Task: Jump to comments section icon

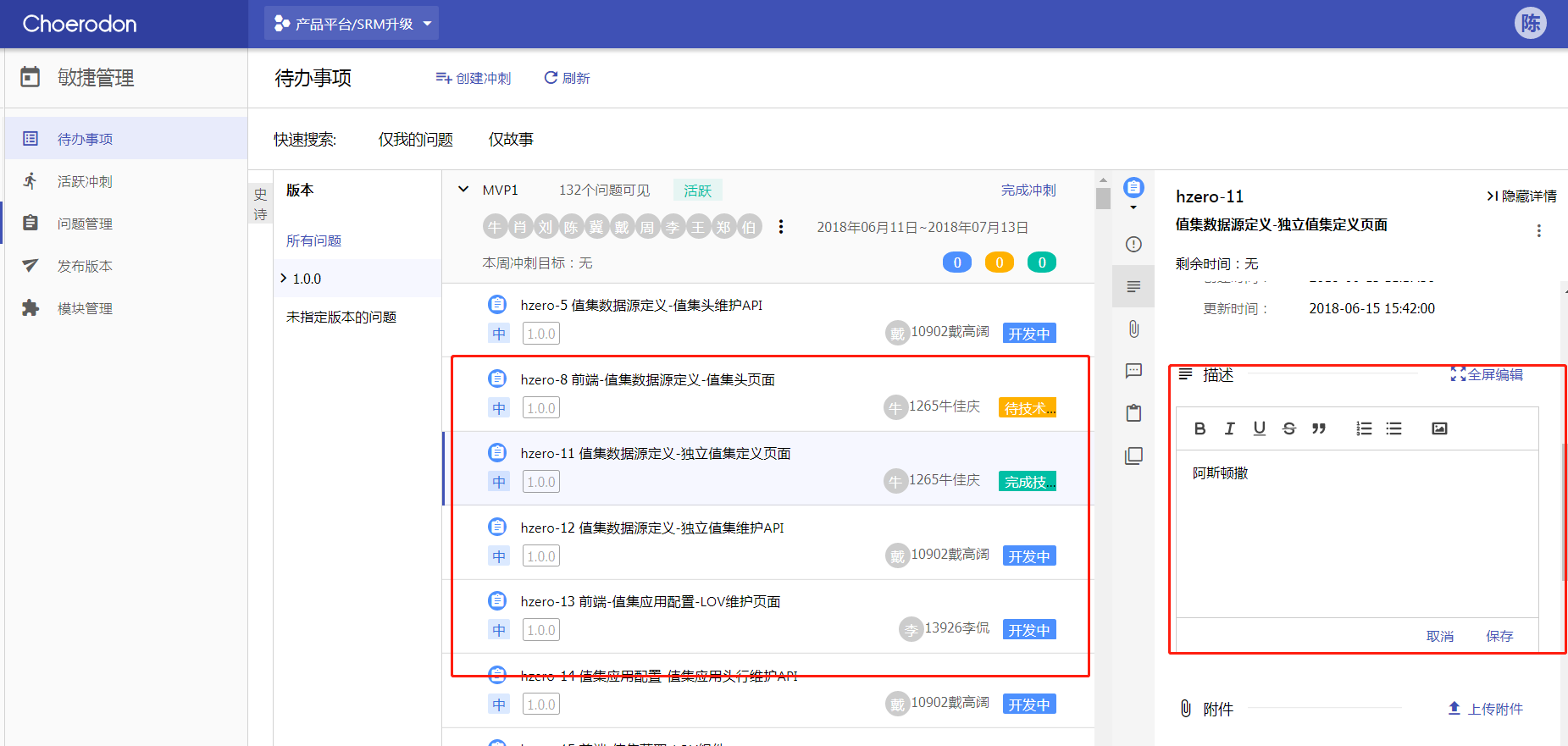Action: click(x=1133, y=371)
